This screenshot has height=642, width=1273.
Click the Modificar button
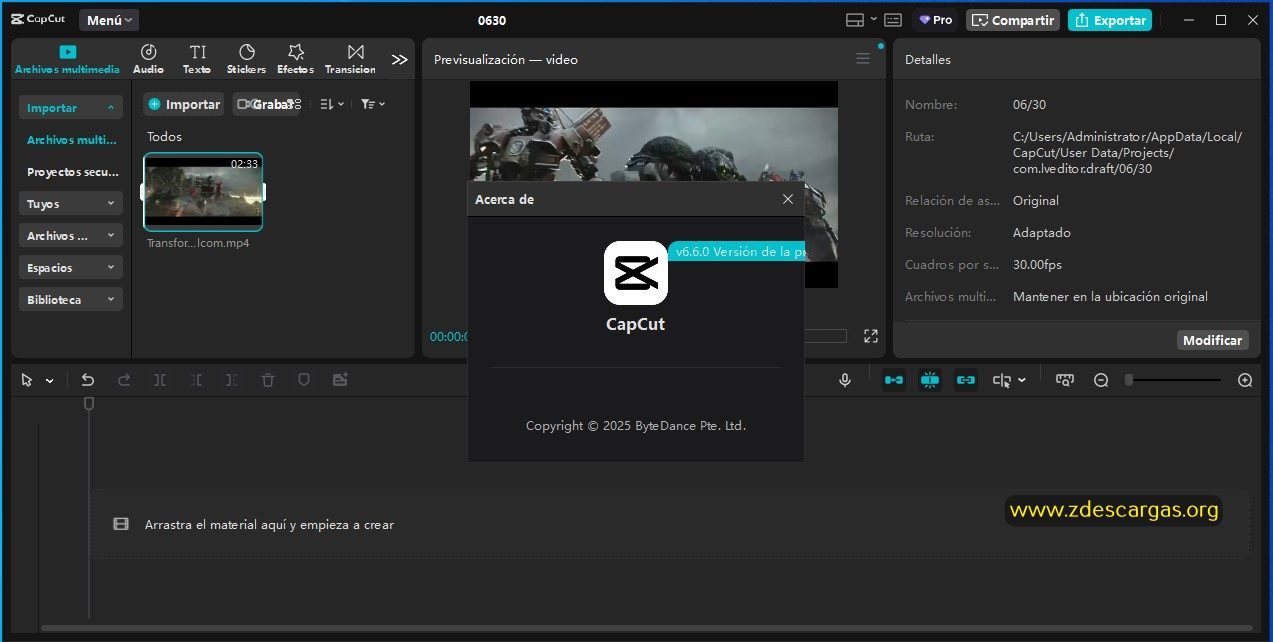pos(1212,340)
